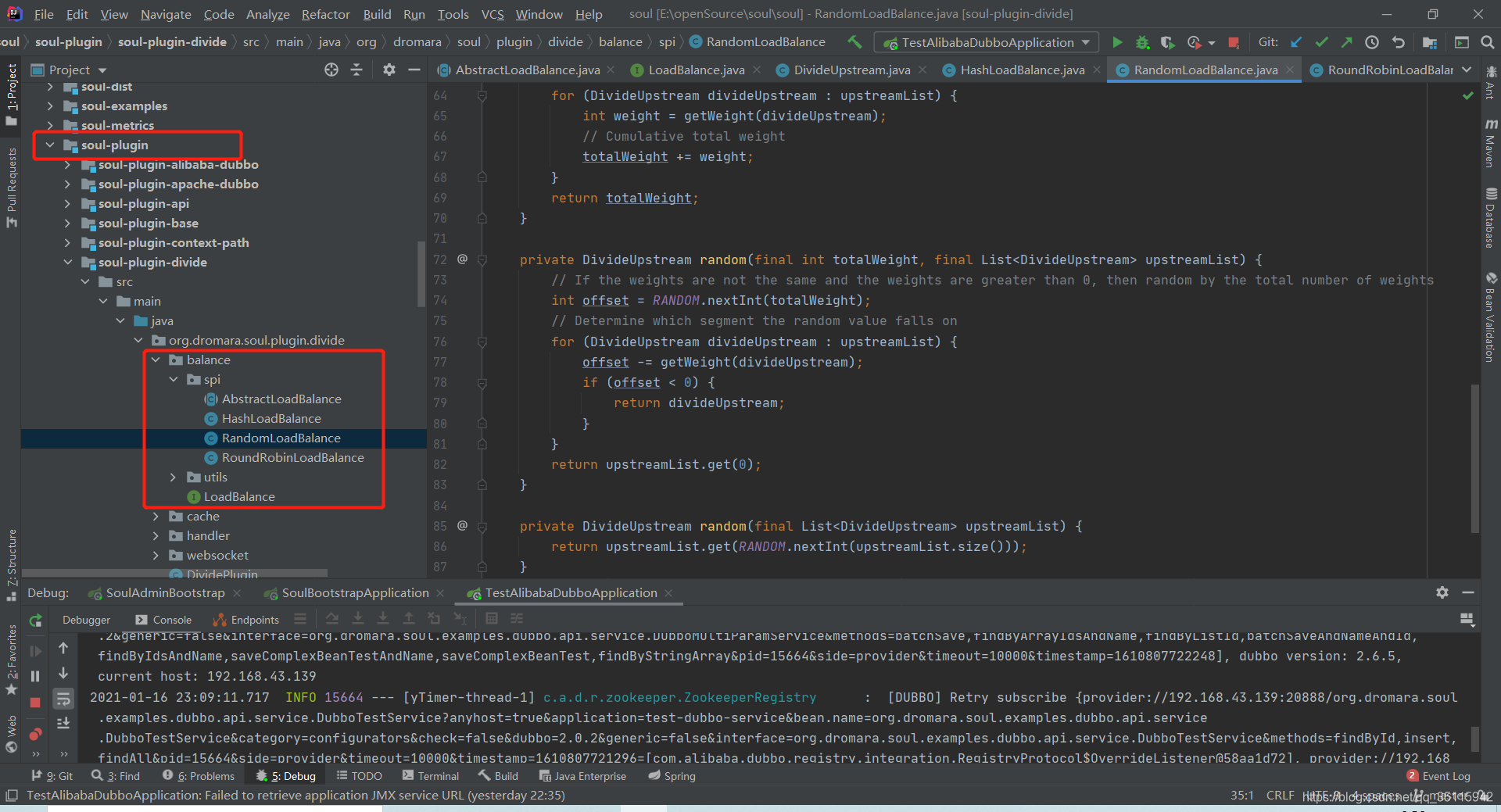Image resolution: width=1501 pixels, height=812 pixels.
Task: Toggle the Database side panel
Action: [1491, 218]
